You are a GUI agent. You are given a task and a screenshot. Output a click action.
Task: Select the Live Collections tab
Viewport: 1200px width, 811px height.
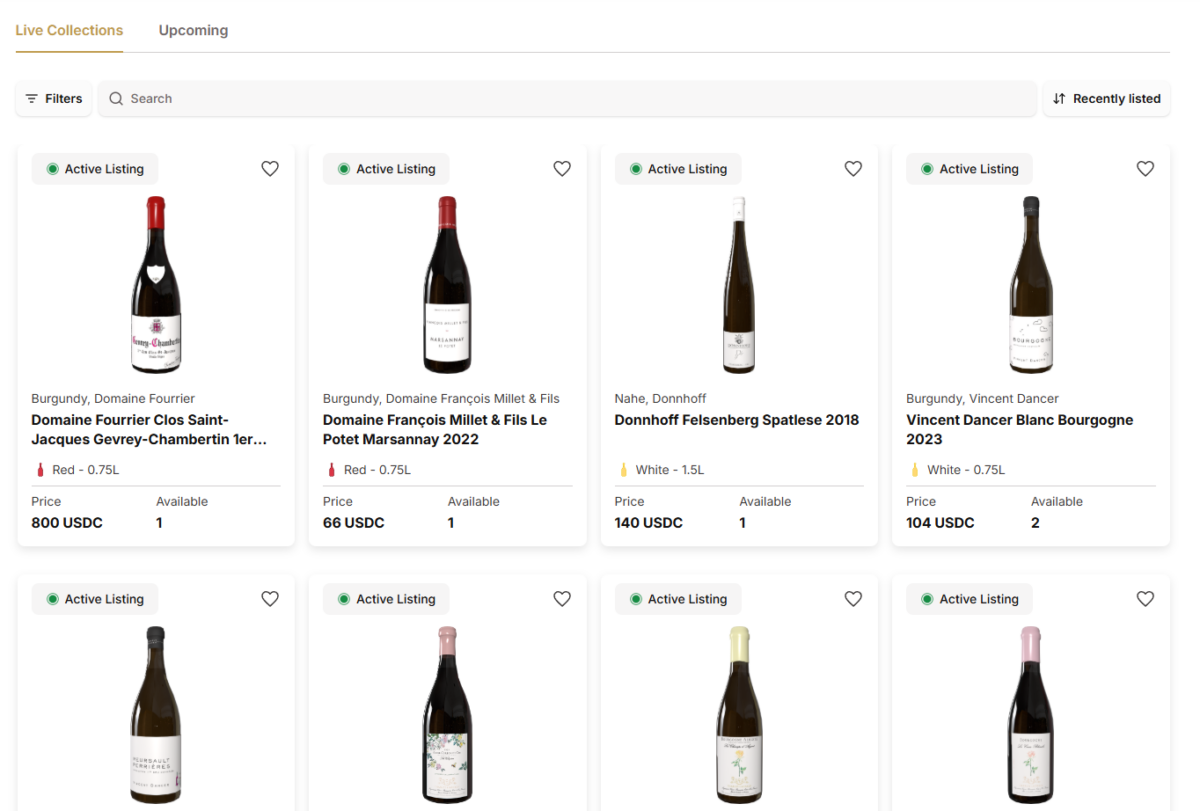tap(69, 30)
